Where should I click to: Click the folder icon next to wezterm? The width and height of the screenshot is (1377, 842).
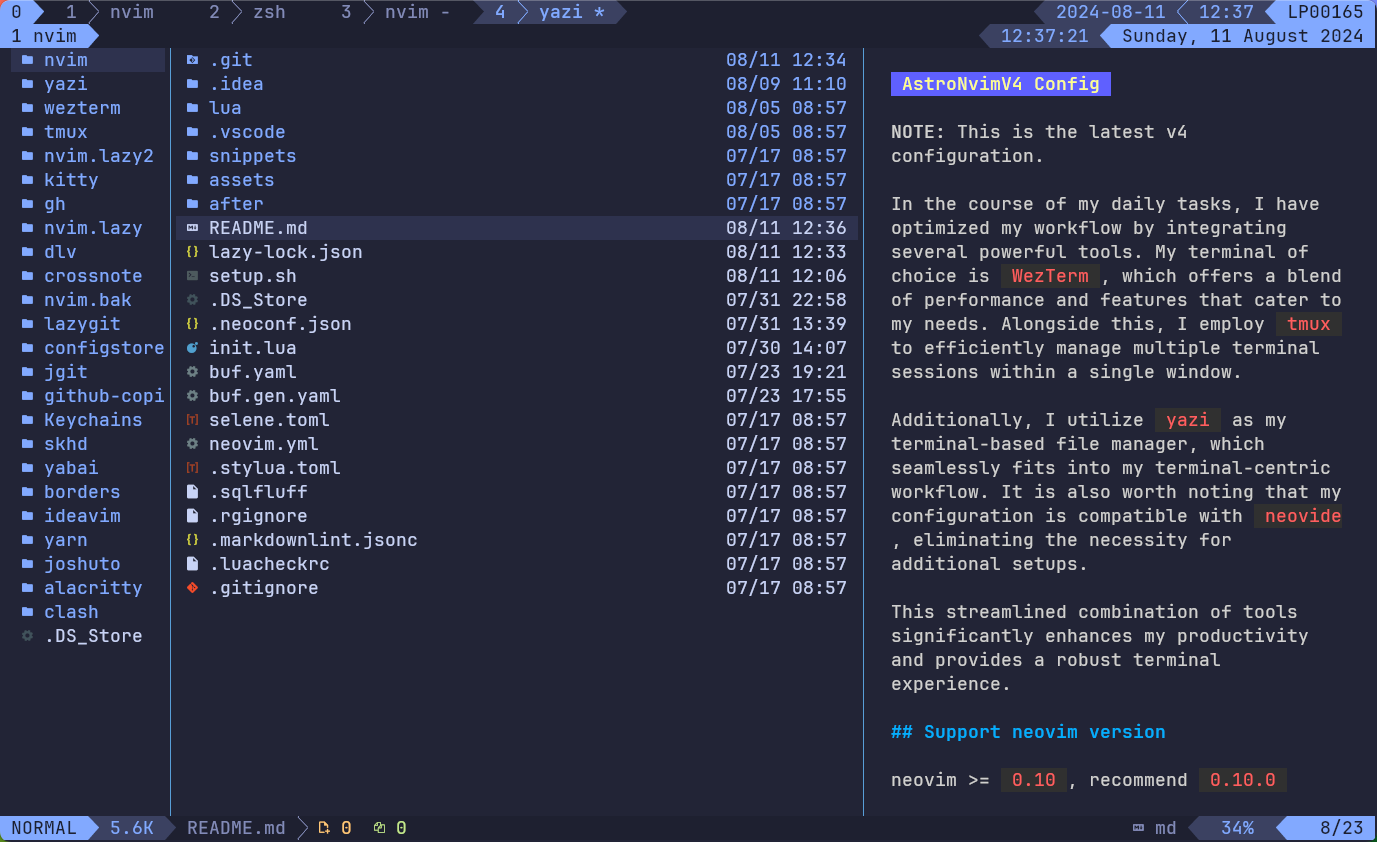click(x=28, y=108)
